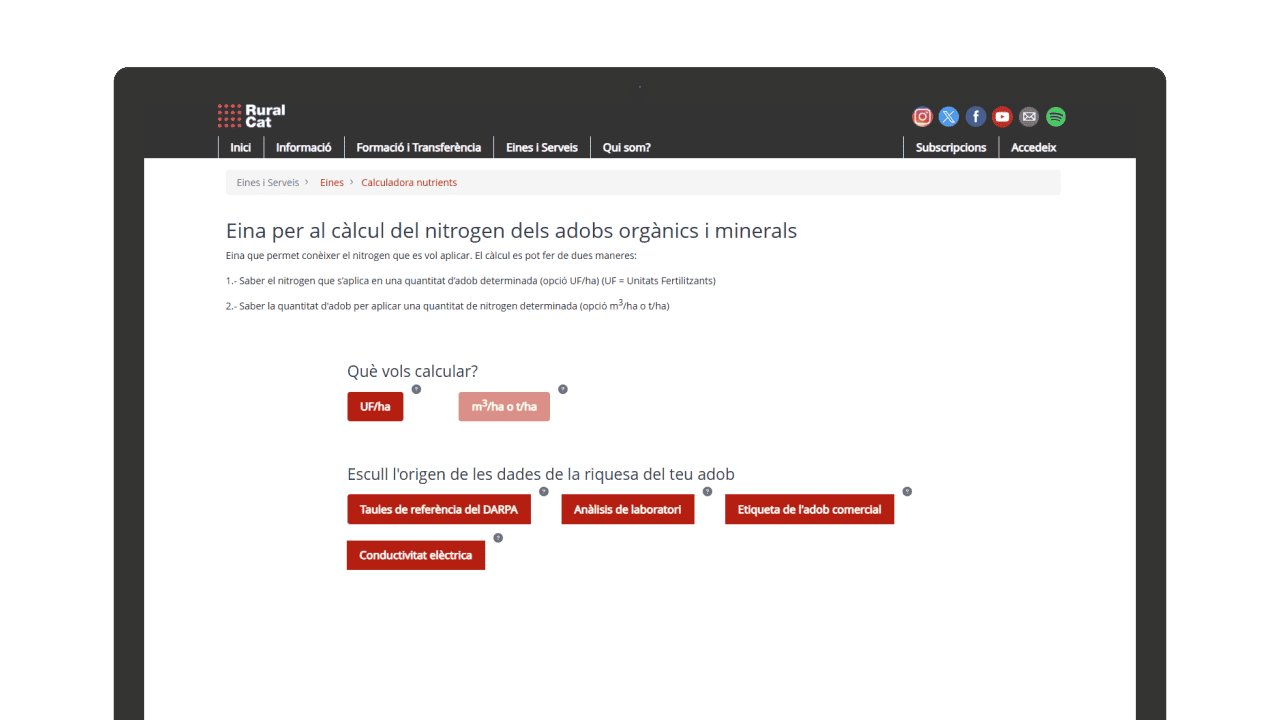
Task: Choose Anàlisis de laboratori as data source
Action: (x=627, y=509)
